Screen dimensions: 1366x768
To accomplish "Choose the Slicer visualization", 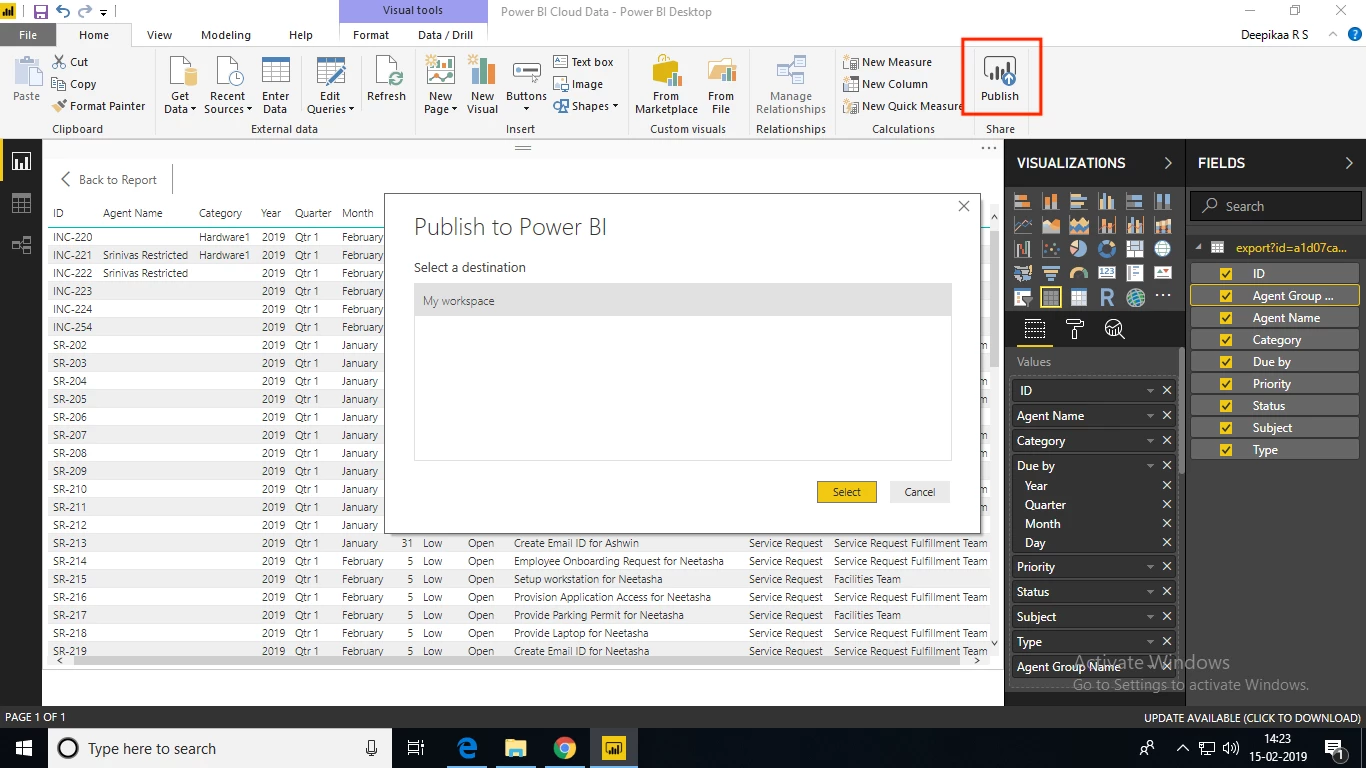I will 1023,297.
